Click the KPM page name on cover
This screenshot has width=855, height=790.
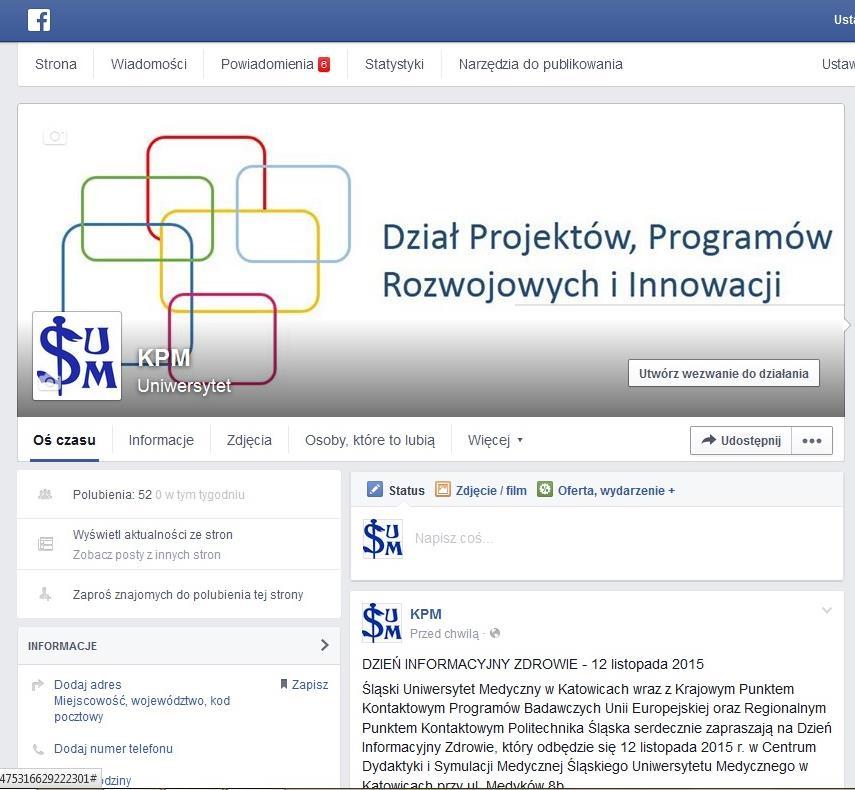pos(164,358)
